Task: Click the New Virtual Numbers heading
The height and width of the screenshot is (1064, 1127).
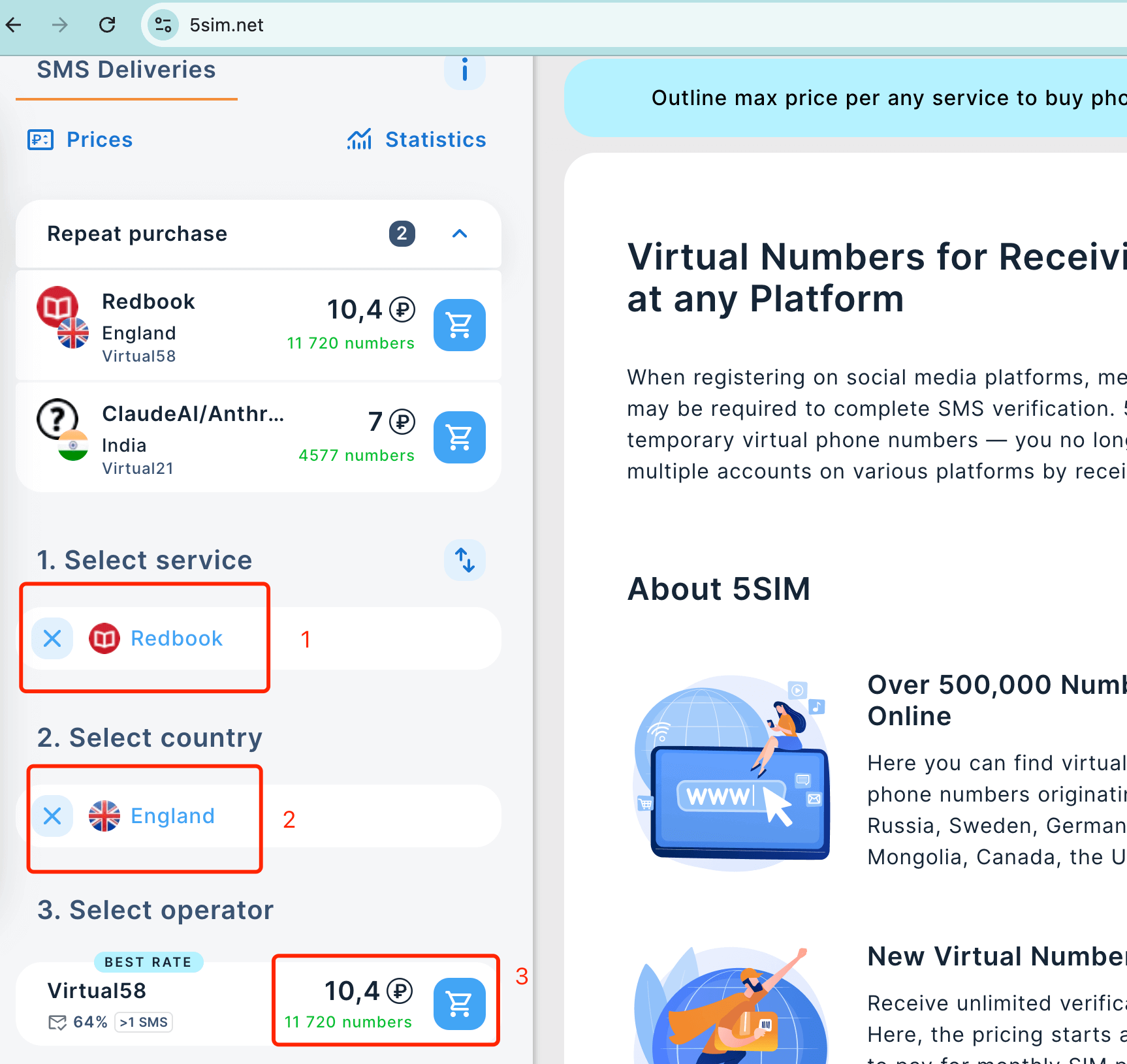Action: pos(997,956)
